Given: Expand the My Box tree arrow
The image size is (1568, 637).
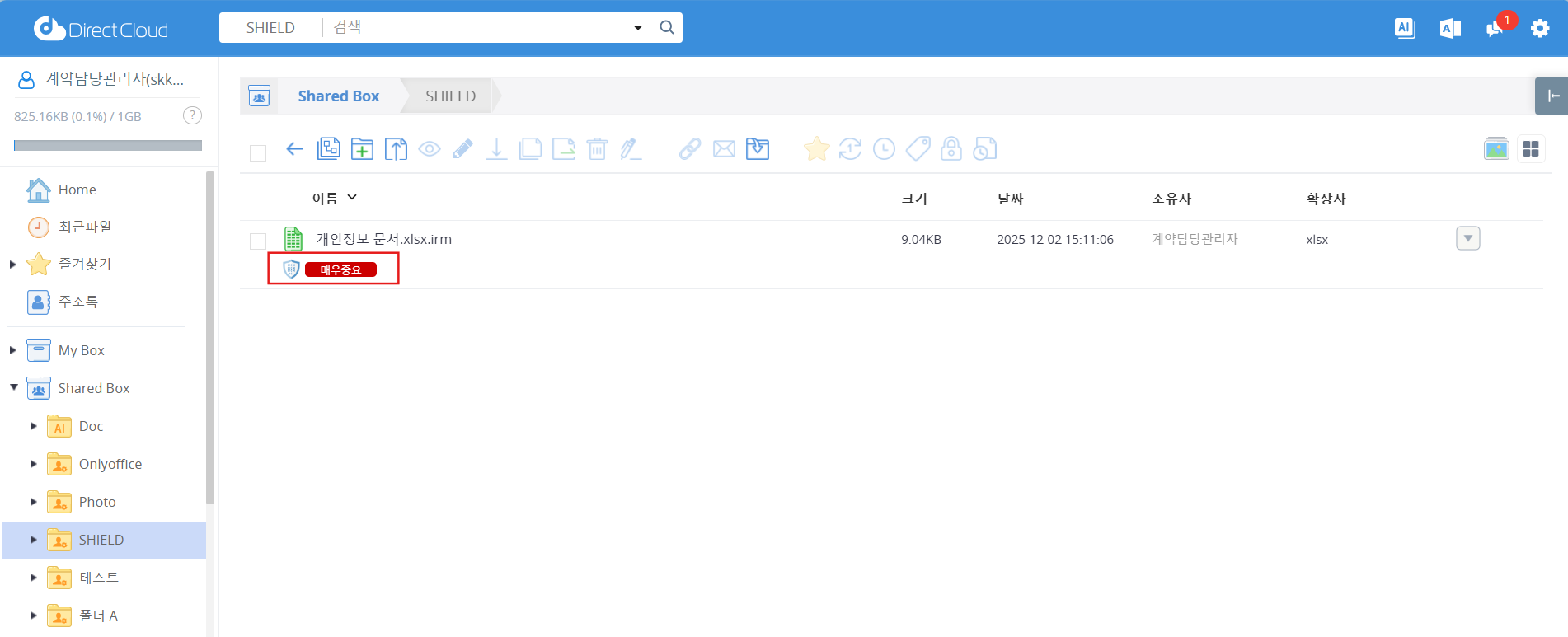Looking at the screenshot, I should click(x=13, y=350).
